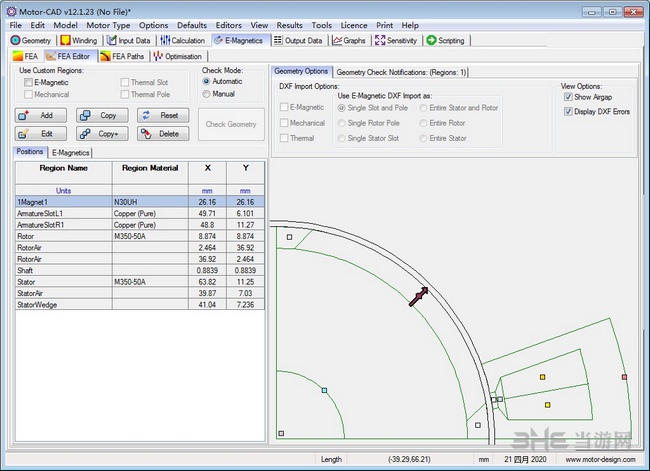The image size is (650, 471).
Task: Open the Licence menu
Action: click(354, 25)
